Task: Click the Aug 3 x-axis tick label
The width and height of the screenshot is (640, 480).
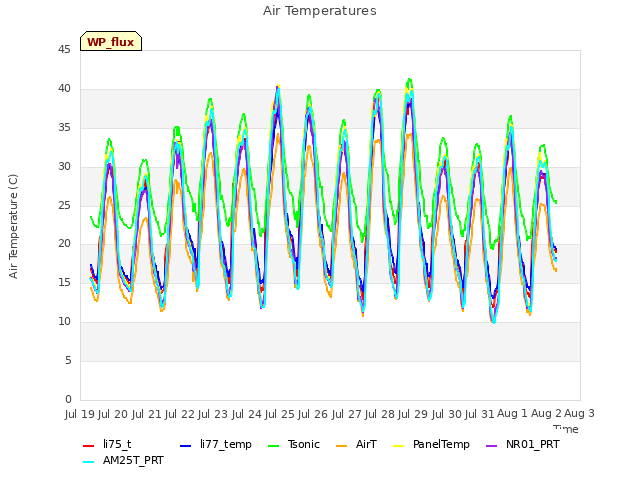Action: pyautogui.click(x=579, y=413)
